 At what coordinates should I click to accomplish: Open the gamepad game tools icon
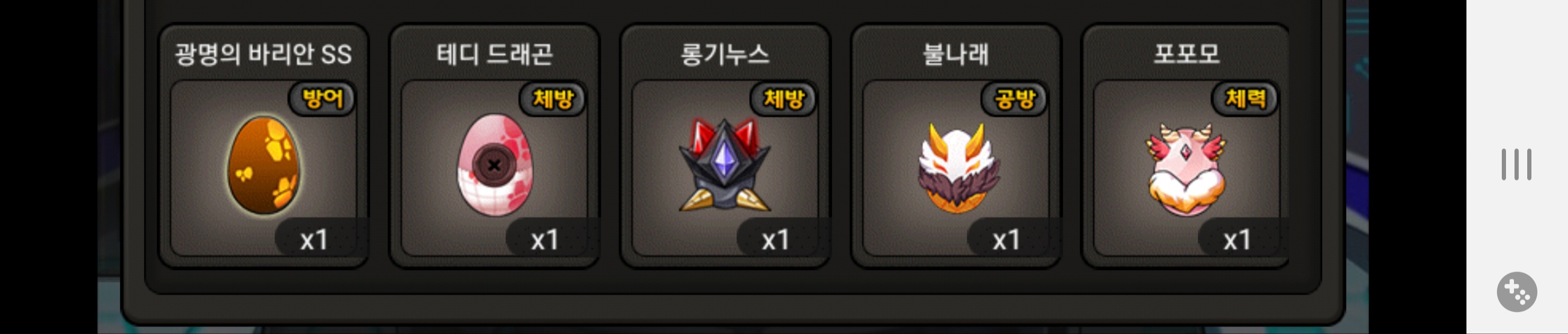point(1516,292)
